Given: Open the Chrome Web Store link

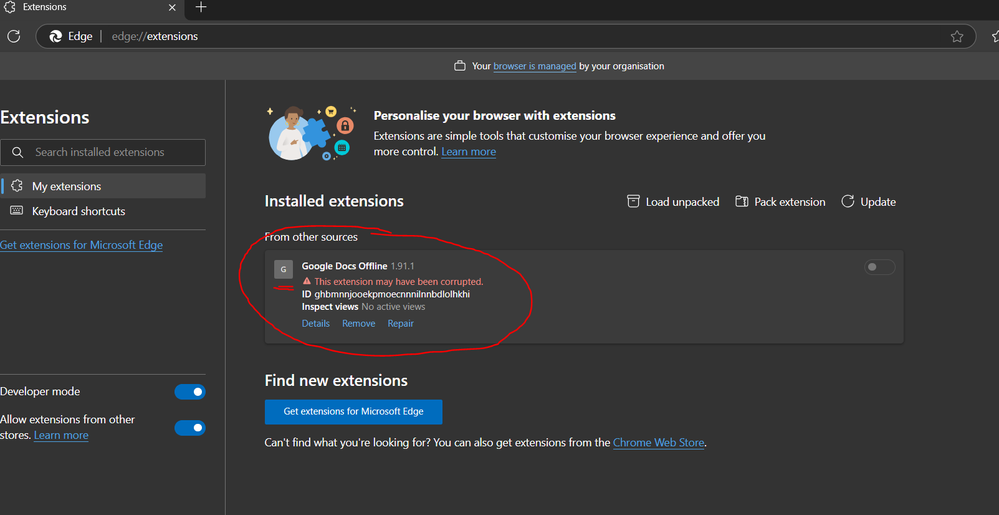Looking at the screenshot, I should (659, 442).
